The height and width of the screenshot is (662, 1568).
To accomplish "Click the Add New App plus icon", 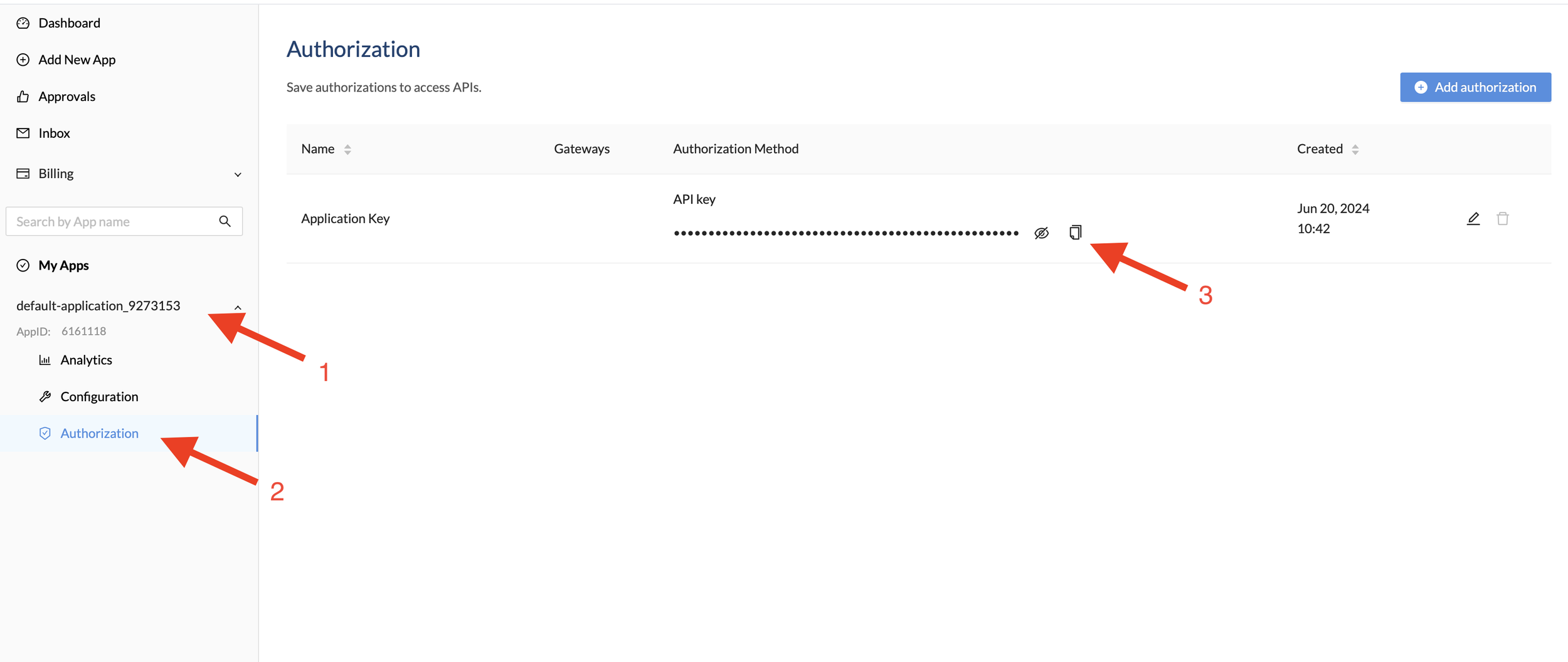I will pos(23,59).
